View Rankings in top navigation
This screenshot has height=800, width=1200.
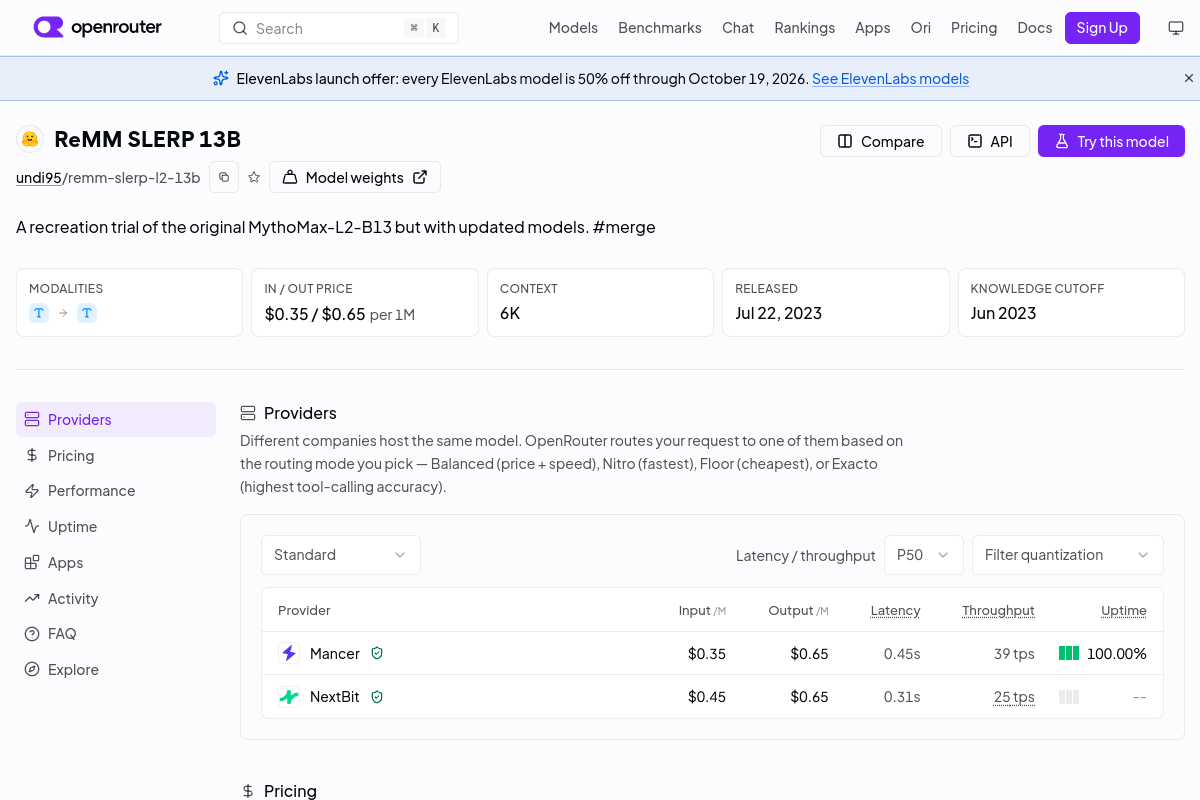click(805, 28)
